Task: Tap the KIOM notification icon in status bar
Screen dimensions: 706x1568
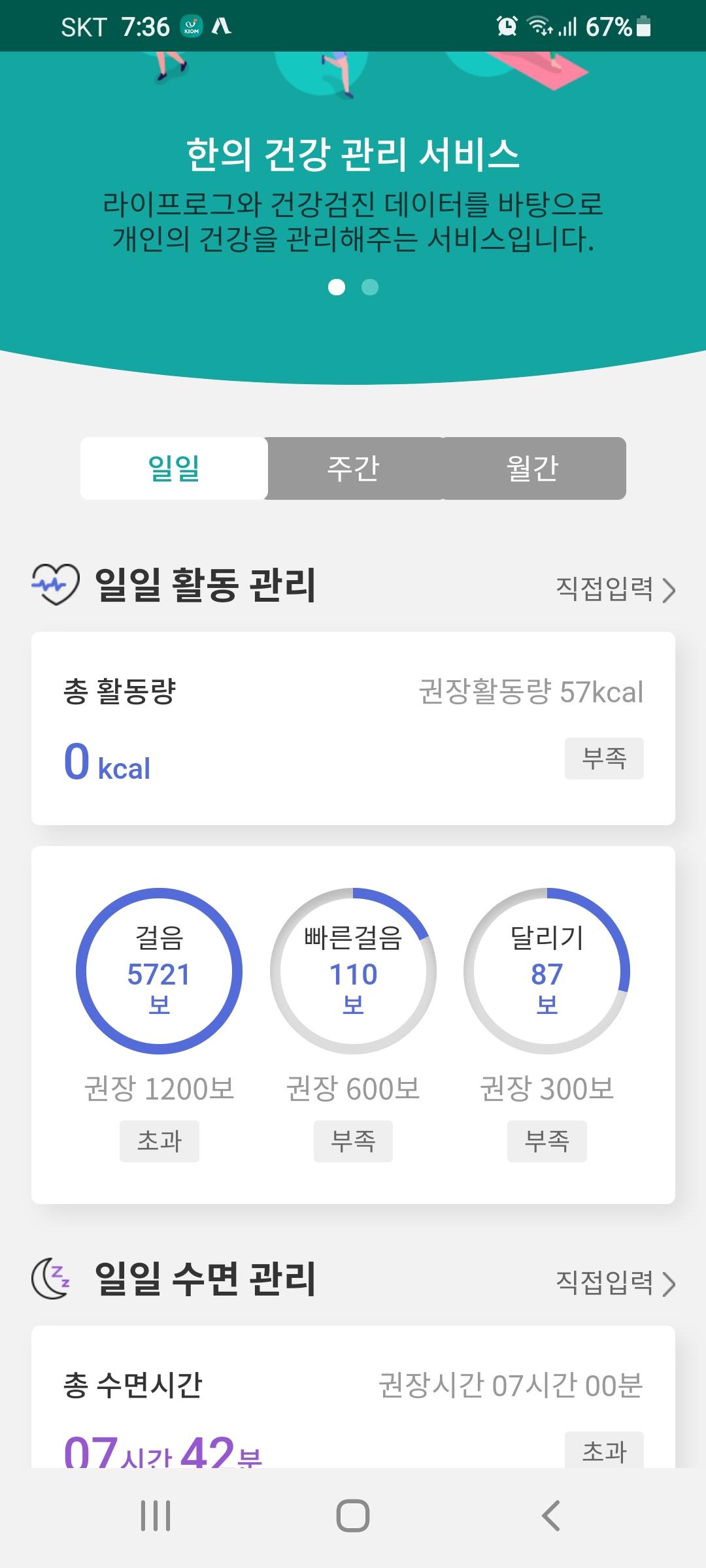Action: pos(192,26)
